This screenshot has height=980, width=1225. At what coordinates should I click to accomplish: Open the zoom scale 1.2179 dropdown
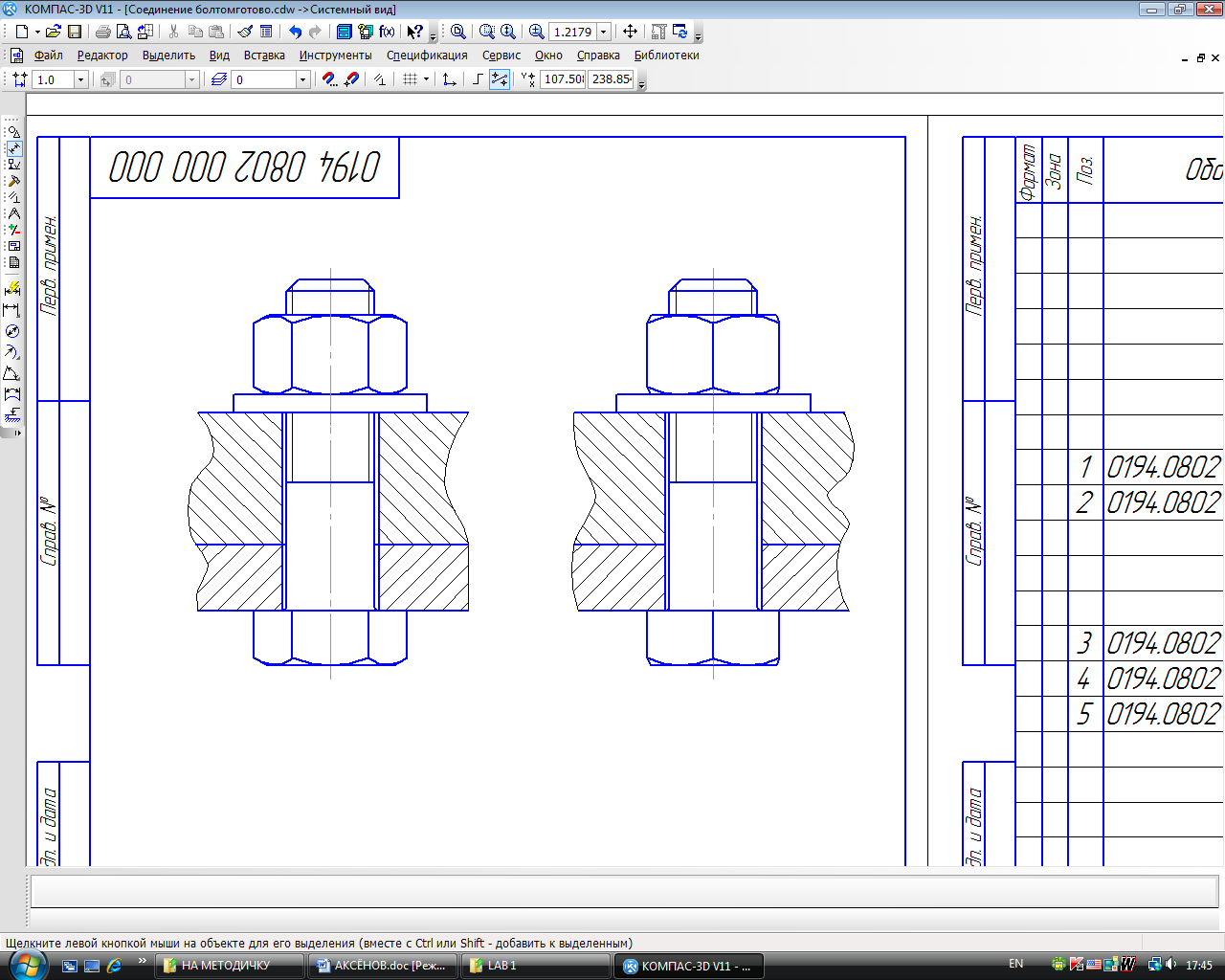point(604,32)
